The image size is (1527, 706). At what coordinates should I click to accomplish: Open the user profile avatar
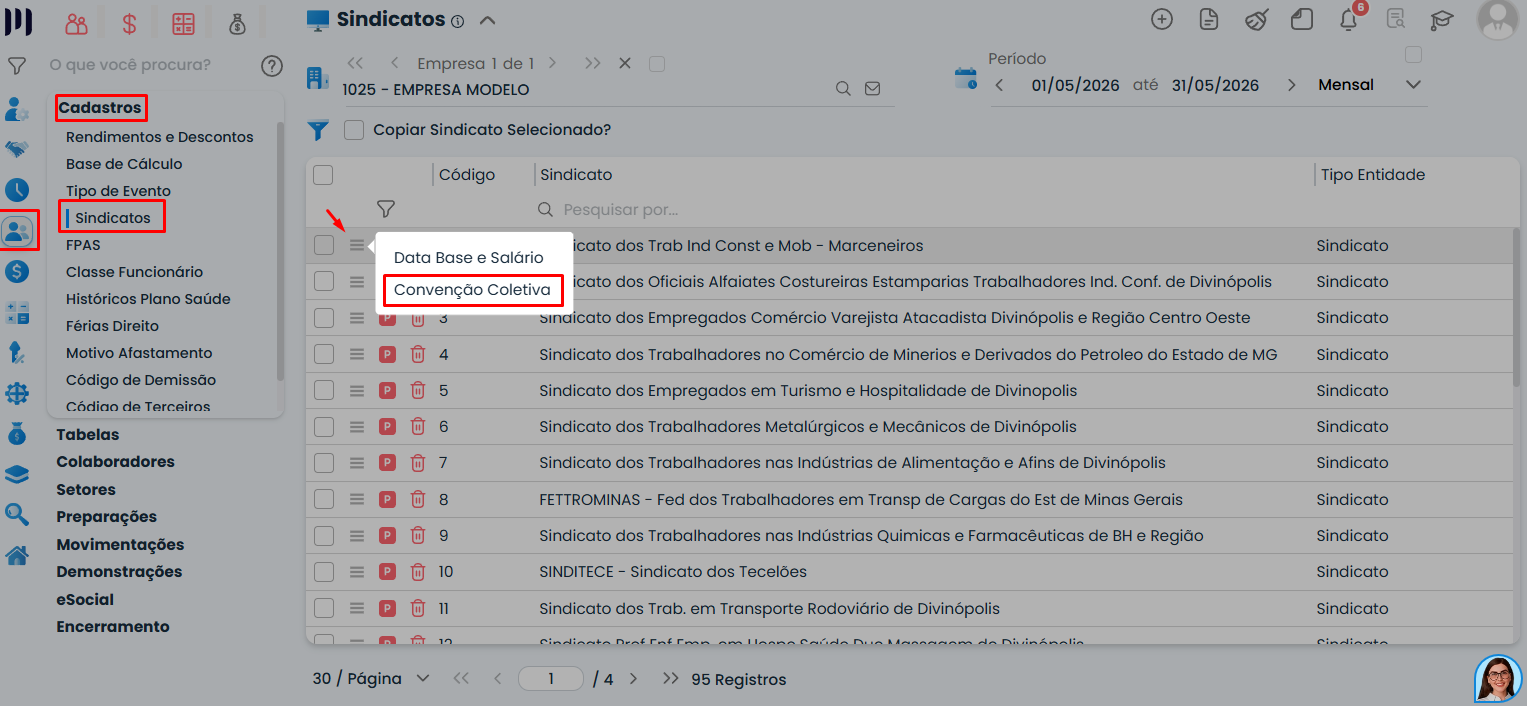1497,21
